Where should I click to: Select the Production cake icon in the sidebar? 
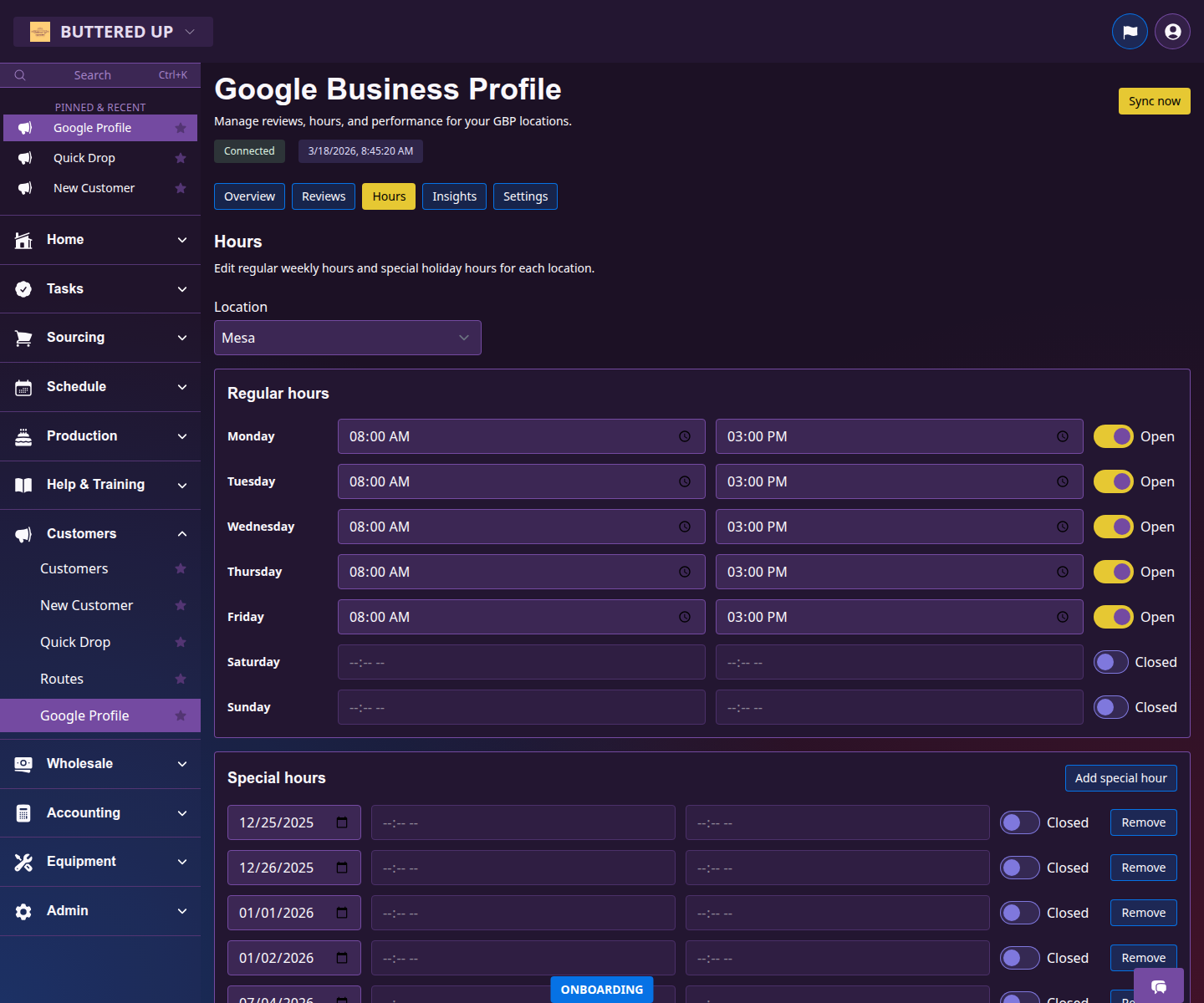(23, 435)
